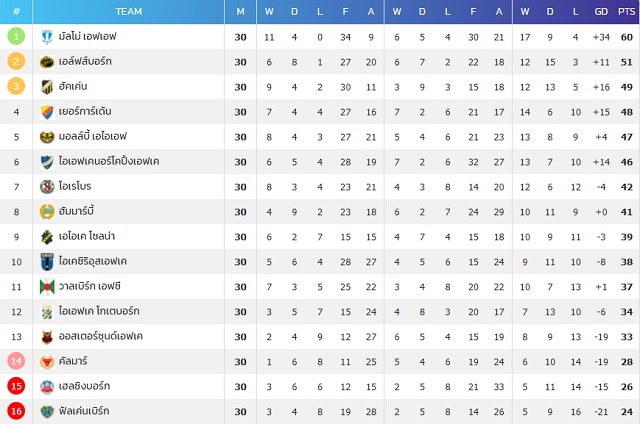
Task: Click the ฟัลเค่นเบิร์ก team logo
Action: (47, 411)
